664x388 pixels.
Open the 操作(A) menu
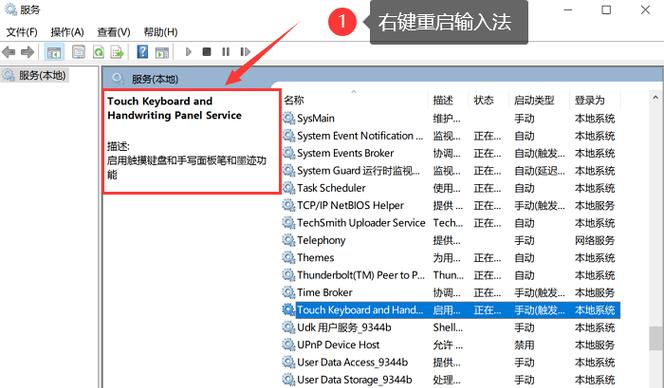[x=67, y=32]
